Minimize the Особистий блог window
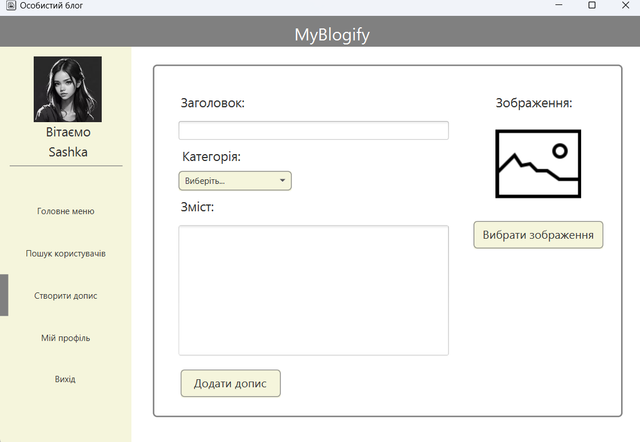640x442 pixels. point(559,5)
